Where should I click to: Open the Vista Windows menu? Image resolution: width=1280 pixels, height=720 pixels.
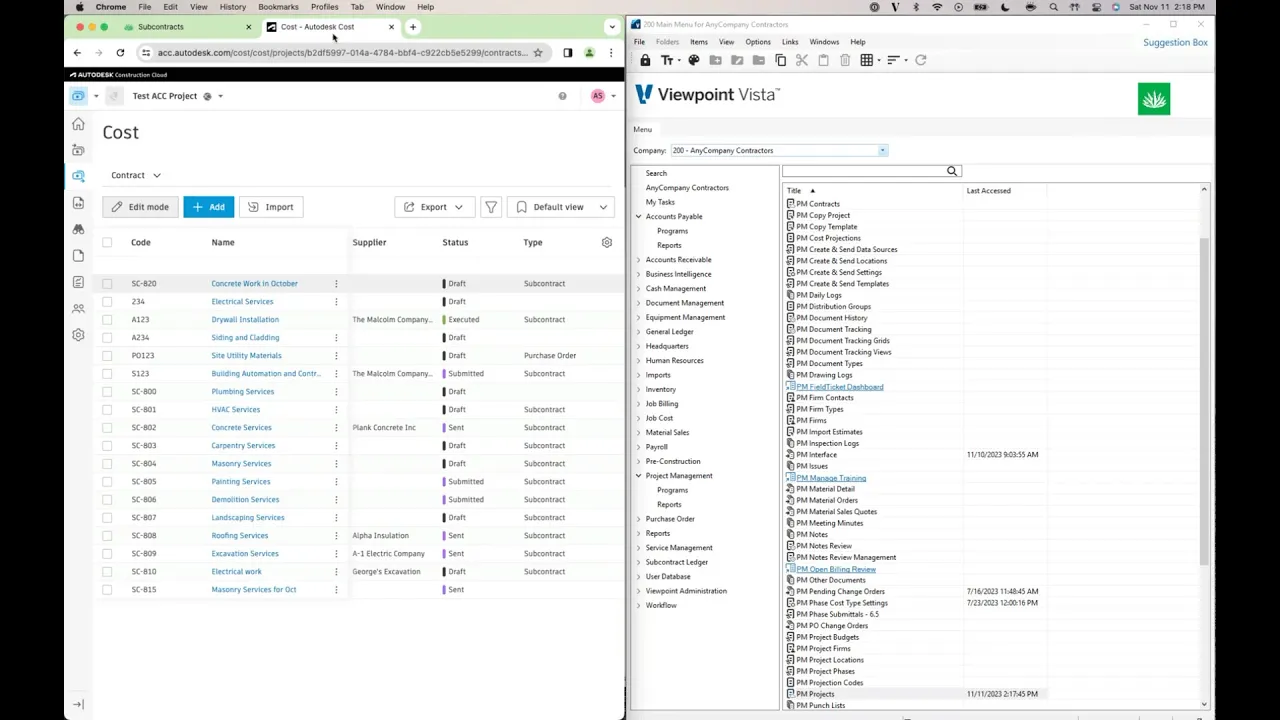(x=824, y=42)
